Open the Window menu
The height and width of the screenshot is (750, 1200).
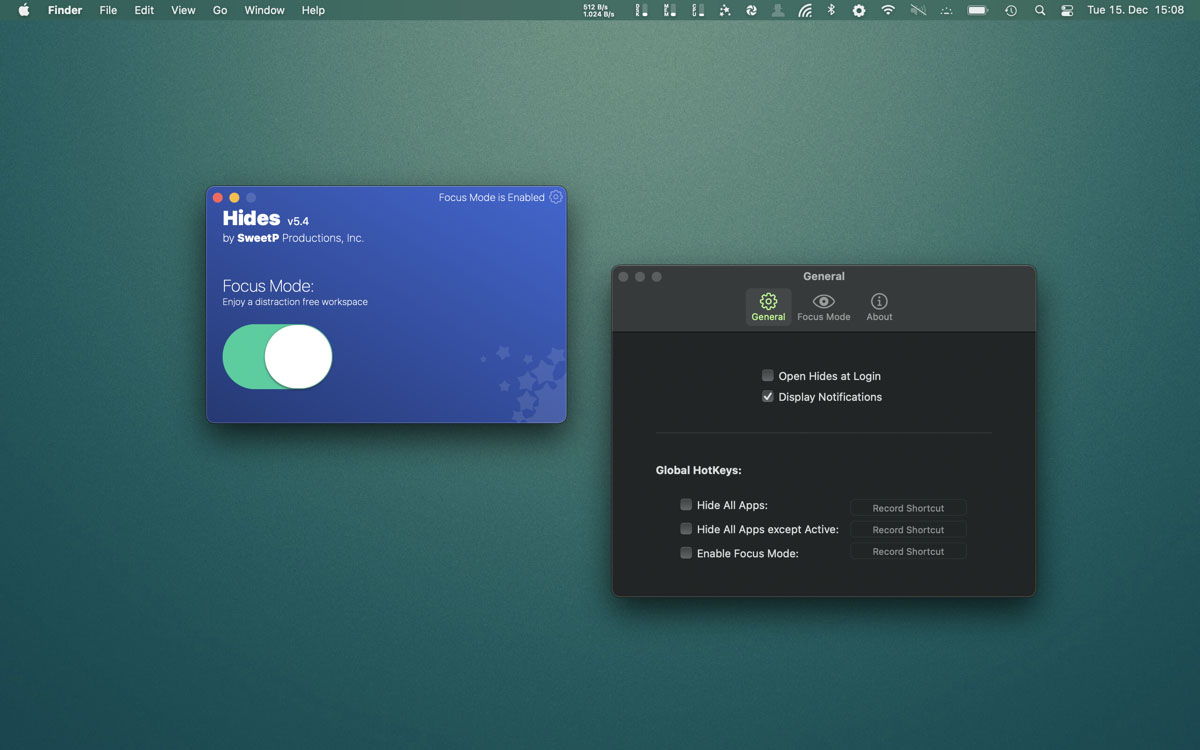tap(264, 10)
